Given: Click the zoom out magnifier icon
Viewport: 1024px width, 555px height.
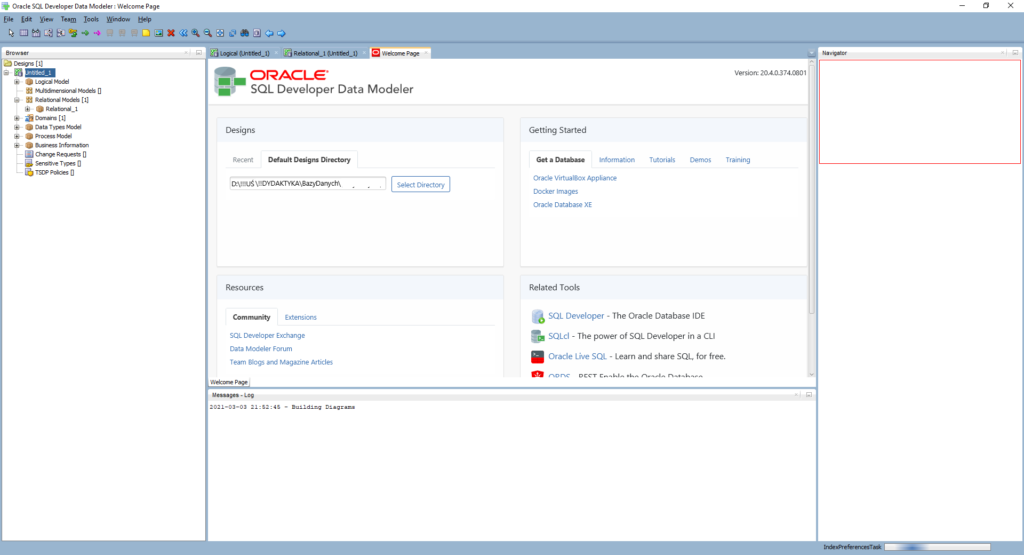Looking at the screenshot, I should pos(208,33).
